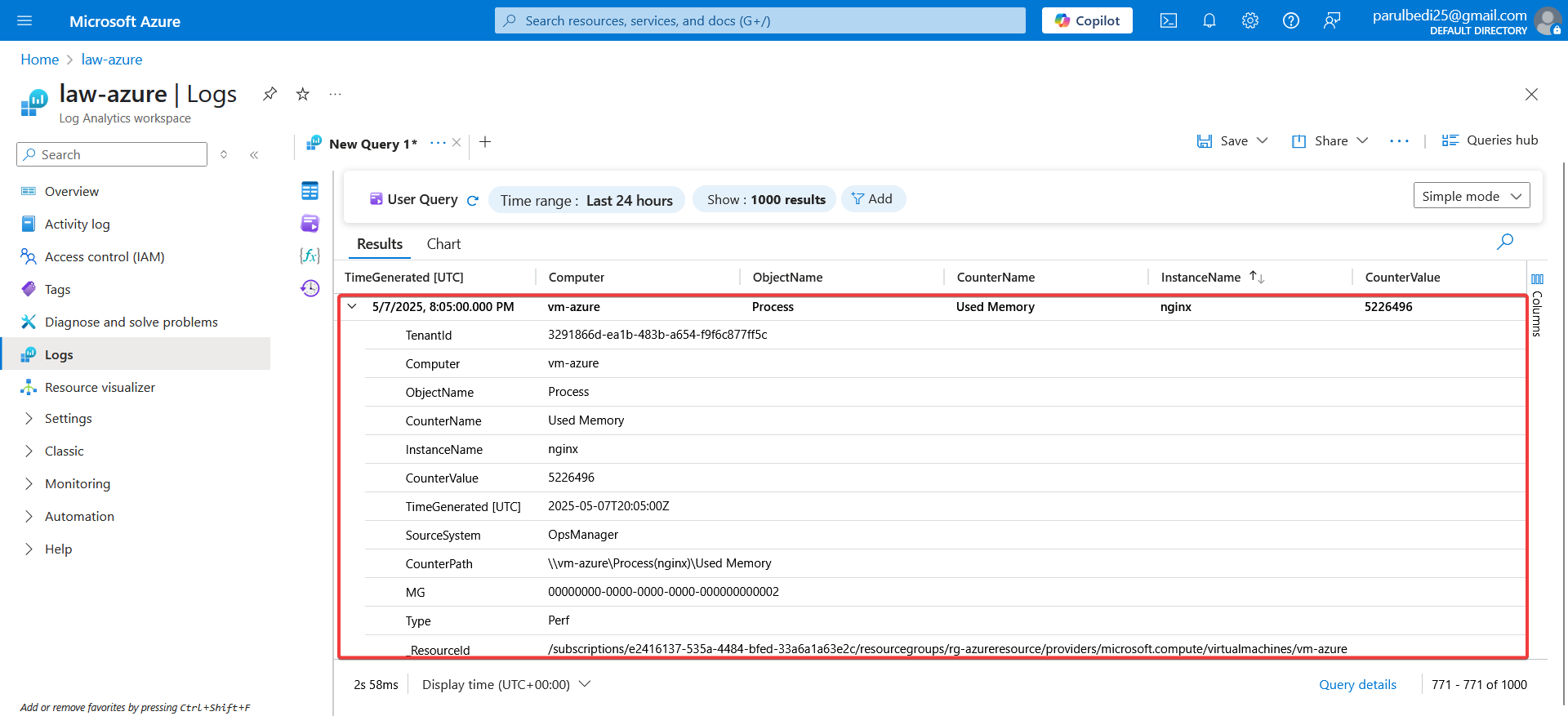Open Display time UTC dropdown
1568x716 pixels.
point(506,684)
